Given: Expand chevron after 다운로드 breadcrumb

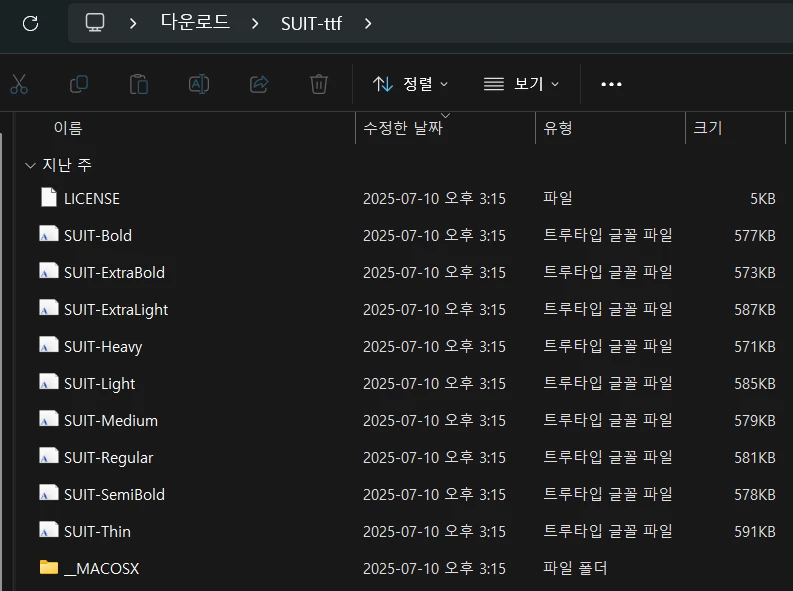Looking at the screenshot, I should click(255, 23).
